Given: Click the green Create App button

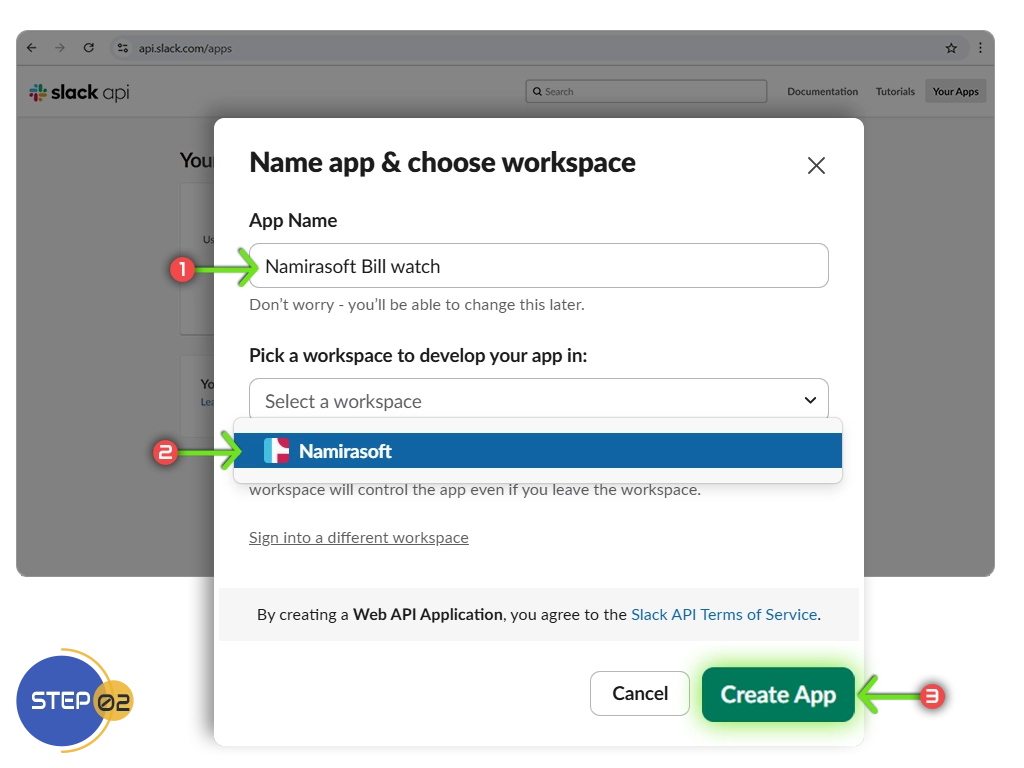Looking at the screenshot, I should pyautogui.click(x=778, y=695).
